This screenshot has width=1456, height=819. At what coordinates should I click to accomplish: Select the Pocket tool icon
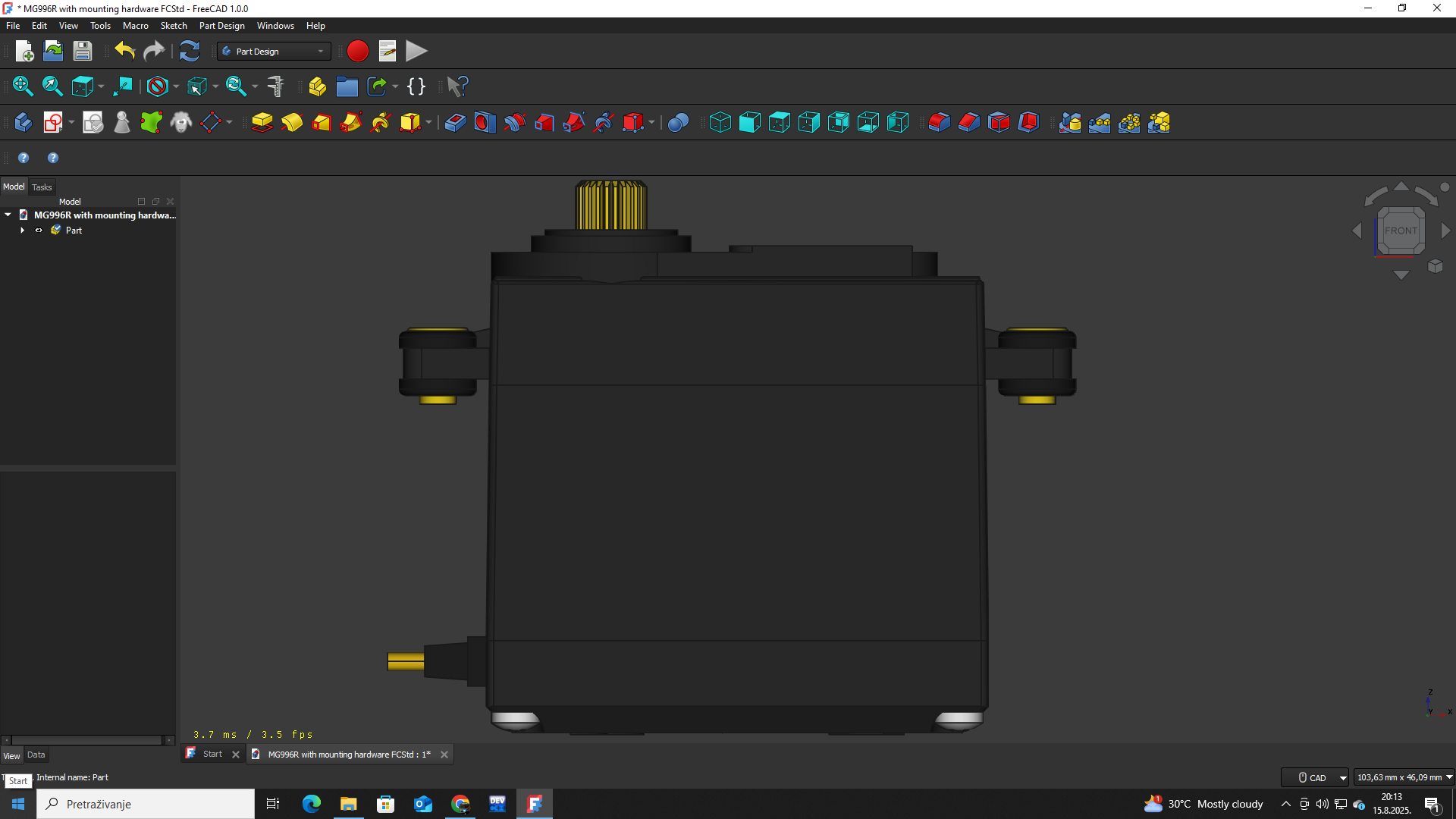pyautogui.click(x=455, y=123)
